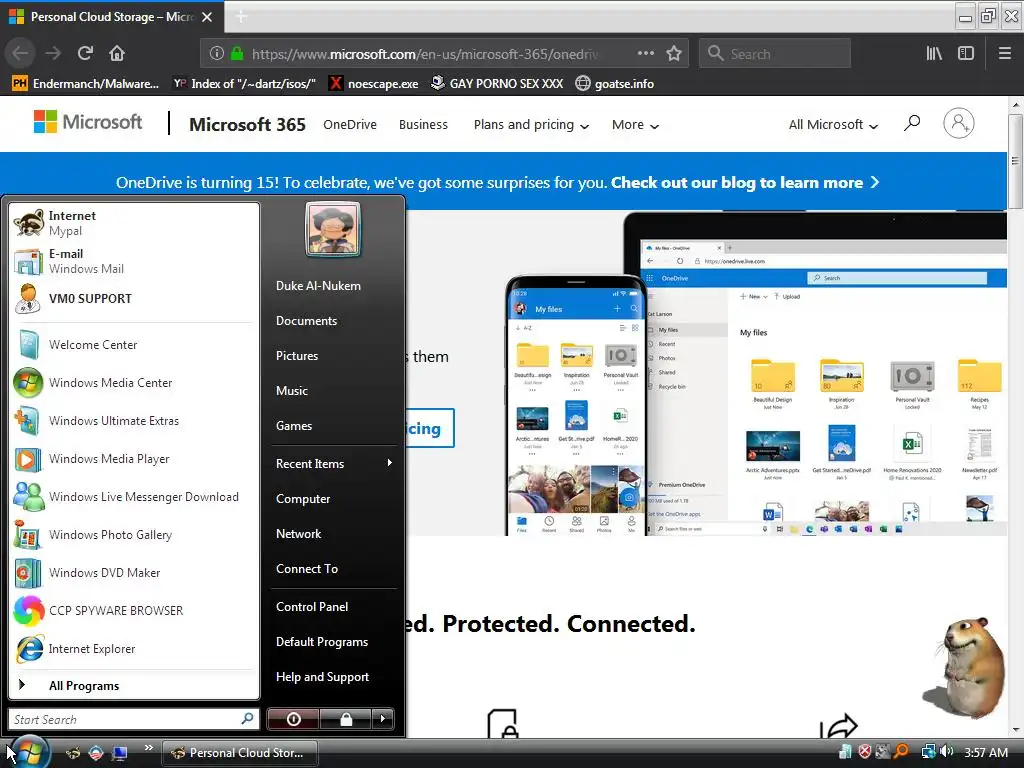Screen dimensions: 1024x768
Task: Click the browser Search box
Action: click(x=775, y=54)
